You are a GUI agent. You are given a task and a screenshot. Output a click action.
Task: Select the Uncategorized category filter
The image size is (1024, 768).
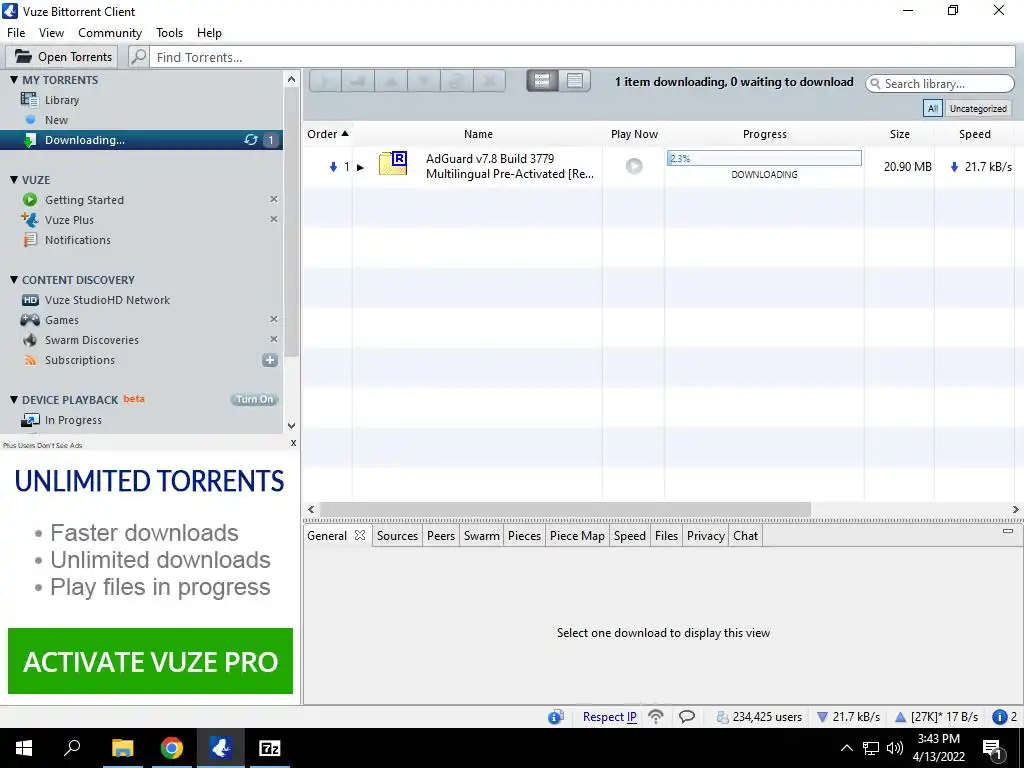[x=978, y=108]
